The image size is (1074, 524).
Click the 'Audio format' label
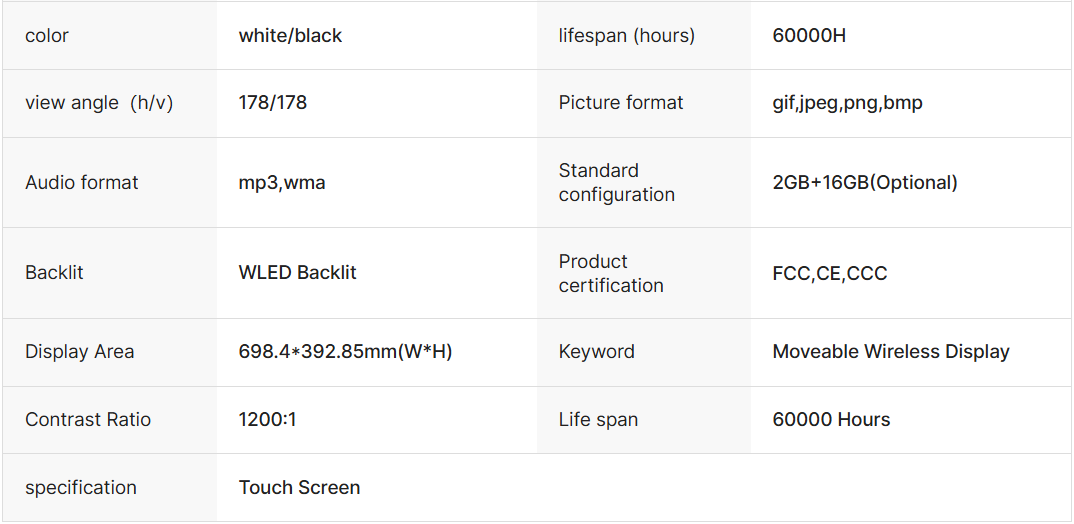[x=82, y=183]
